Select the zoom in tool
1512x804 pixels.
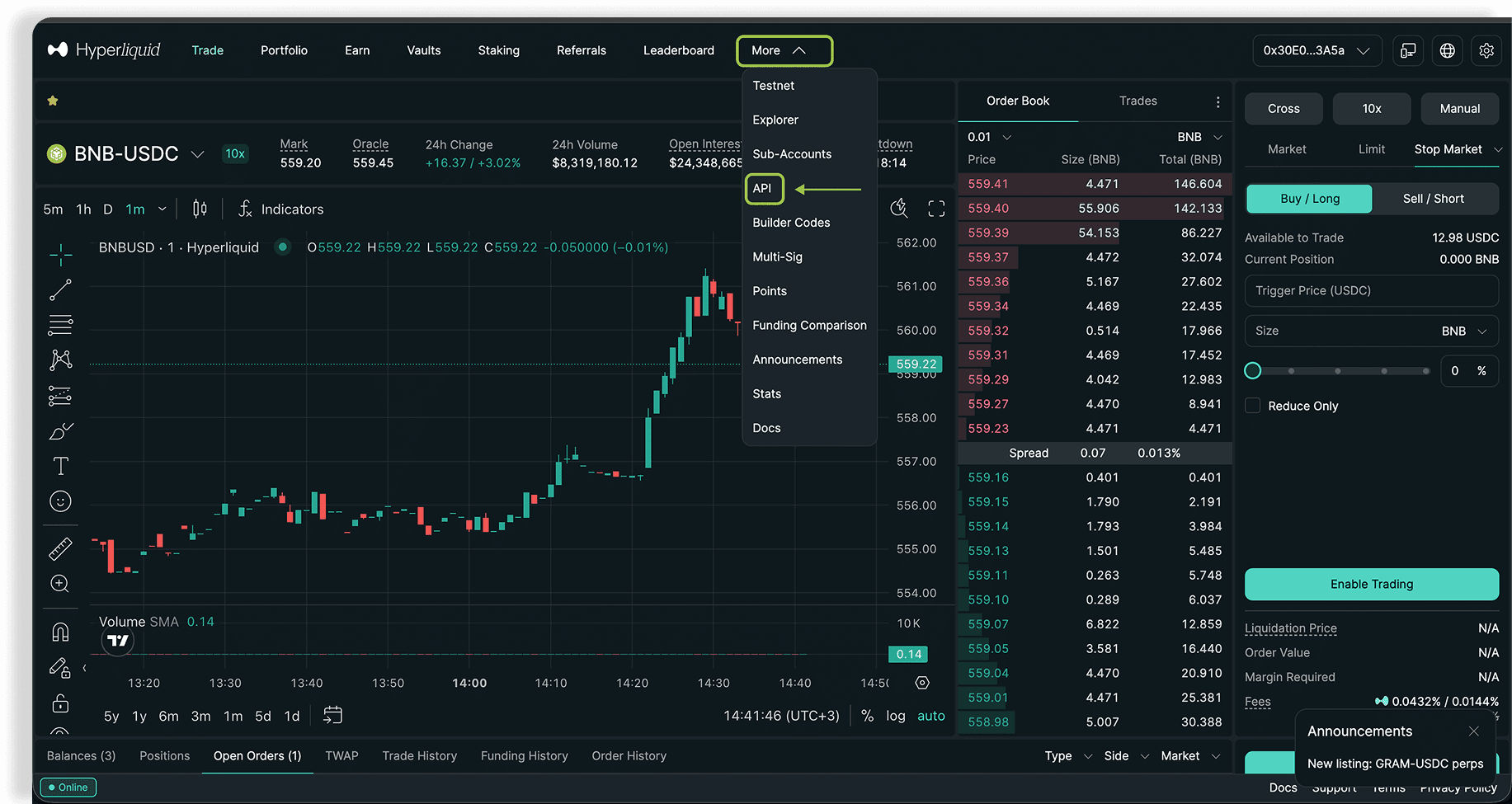(60, 584)
